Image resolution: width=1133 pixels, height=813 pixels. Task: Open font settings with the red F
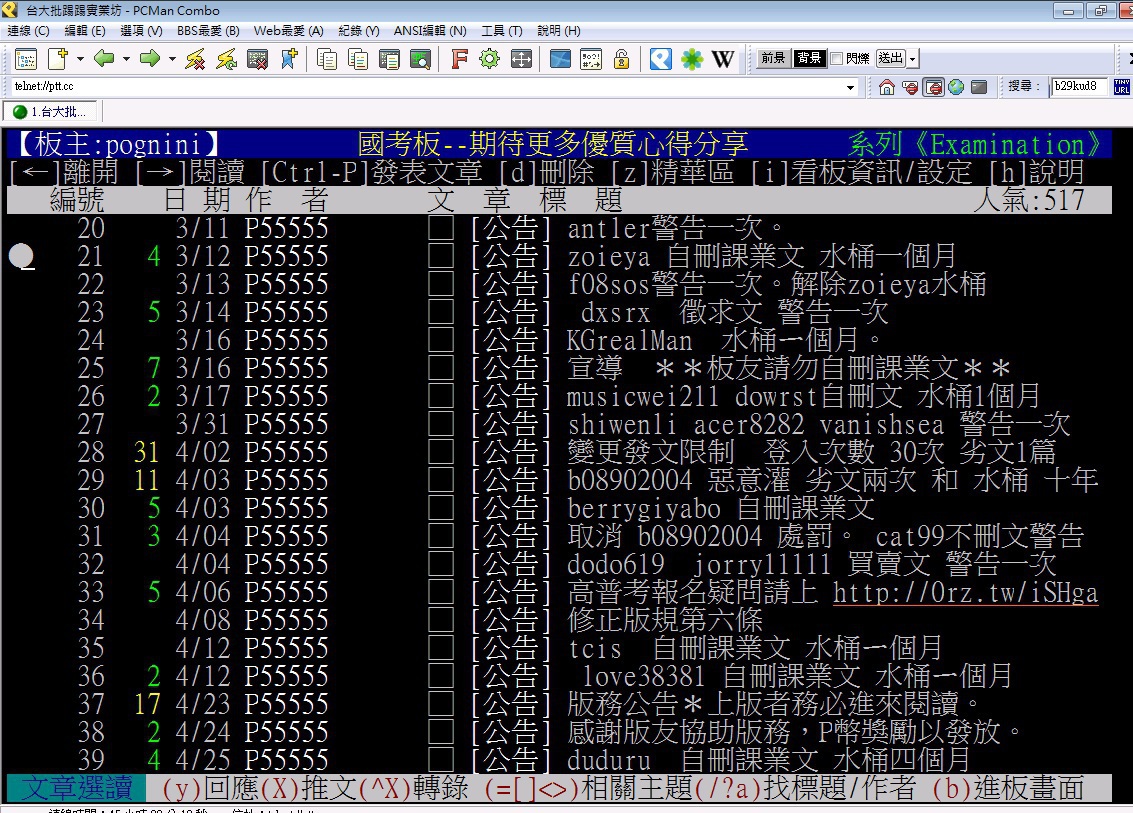(x=459, y=59)
